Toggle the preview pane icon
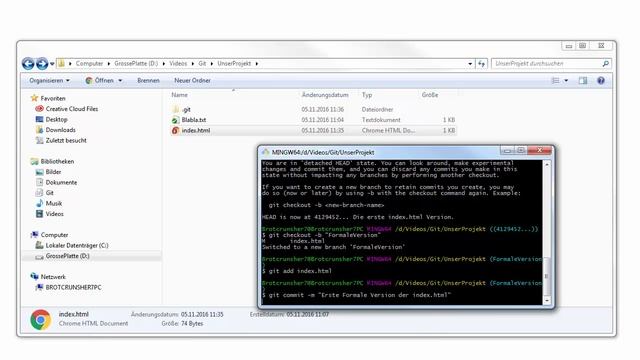Image resolution: width=640 pixels, height=360 pixels. (x=583, y=81)
